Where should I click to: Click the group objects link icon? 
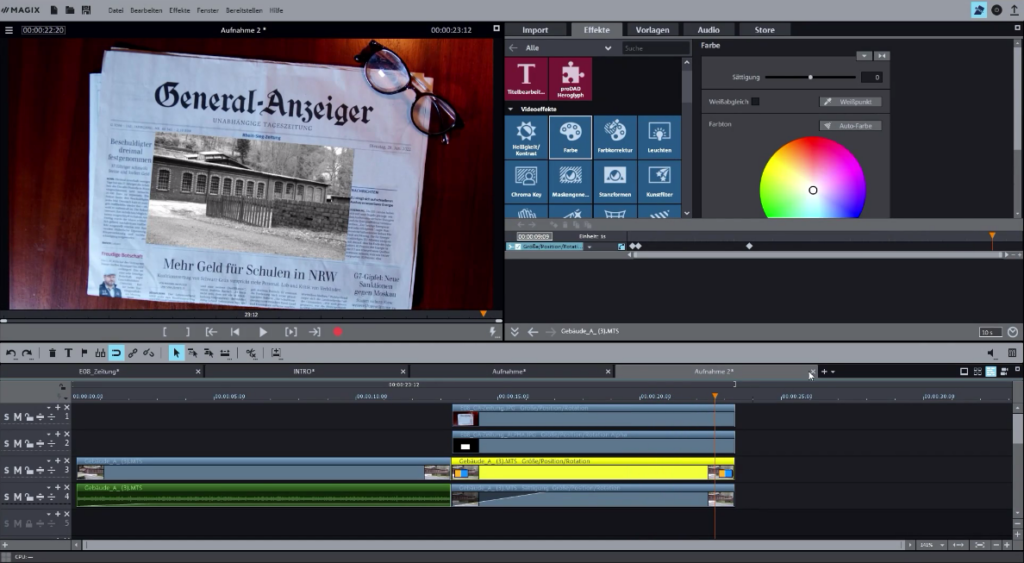click(133, 353)
